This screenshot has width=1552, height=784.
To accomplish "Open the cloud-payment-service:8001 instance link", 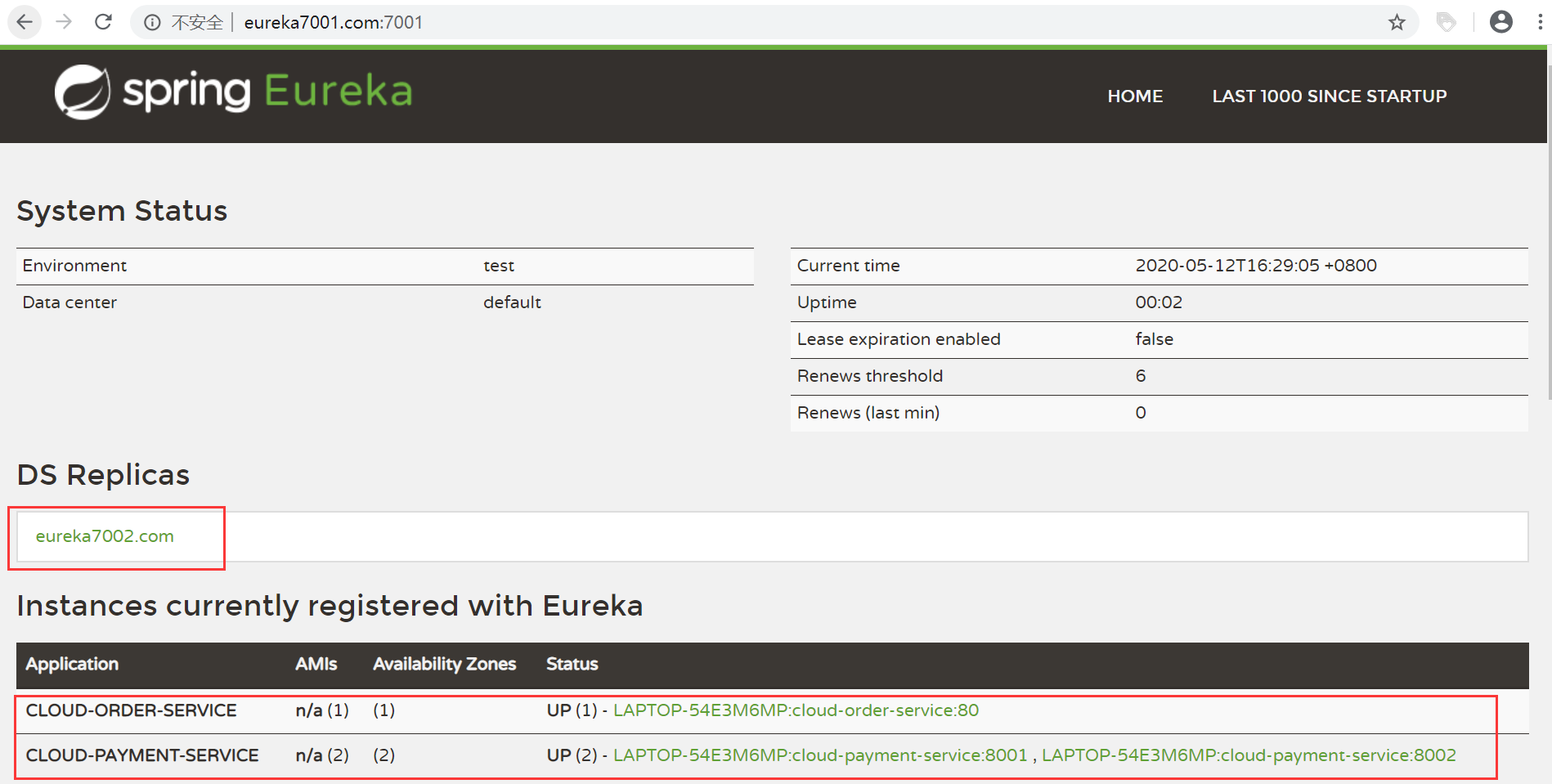I will [820, 755].
